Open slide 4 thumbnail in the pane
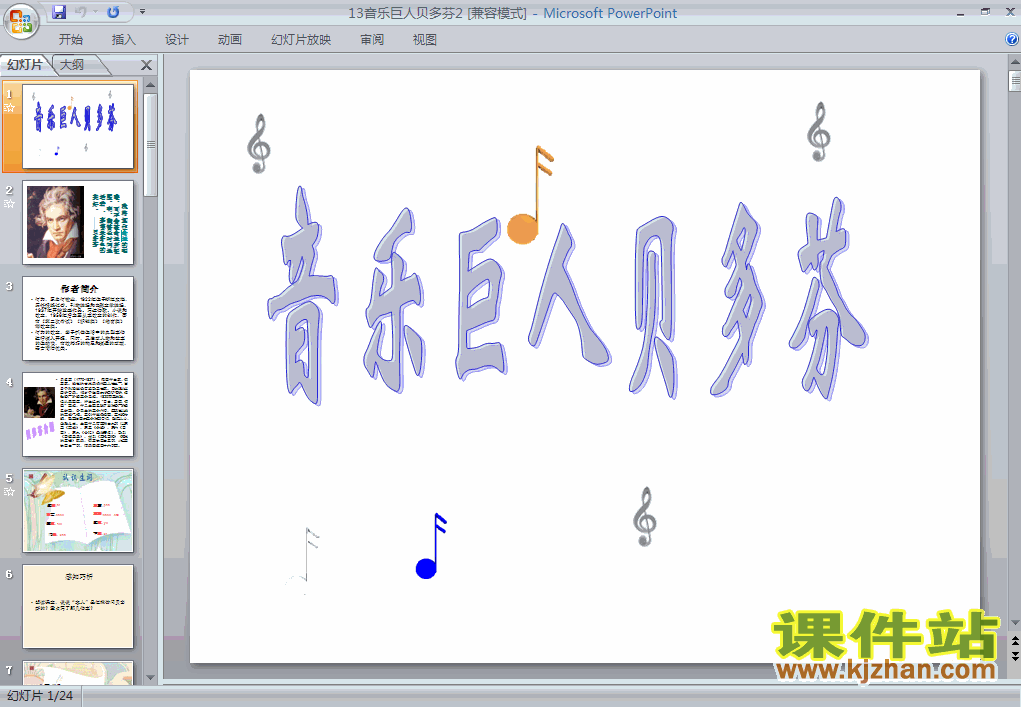The height and width of the screenshot is (707, 1021). click(78, 415)
